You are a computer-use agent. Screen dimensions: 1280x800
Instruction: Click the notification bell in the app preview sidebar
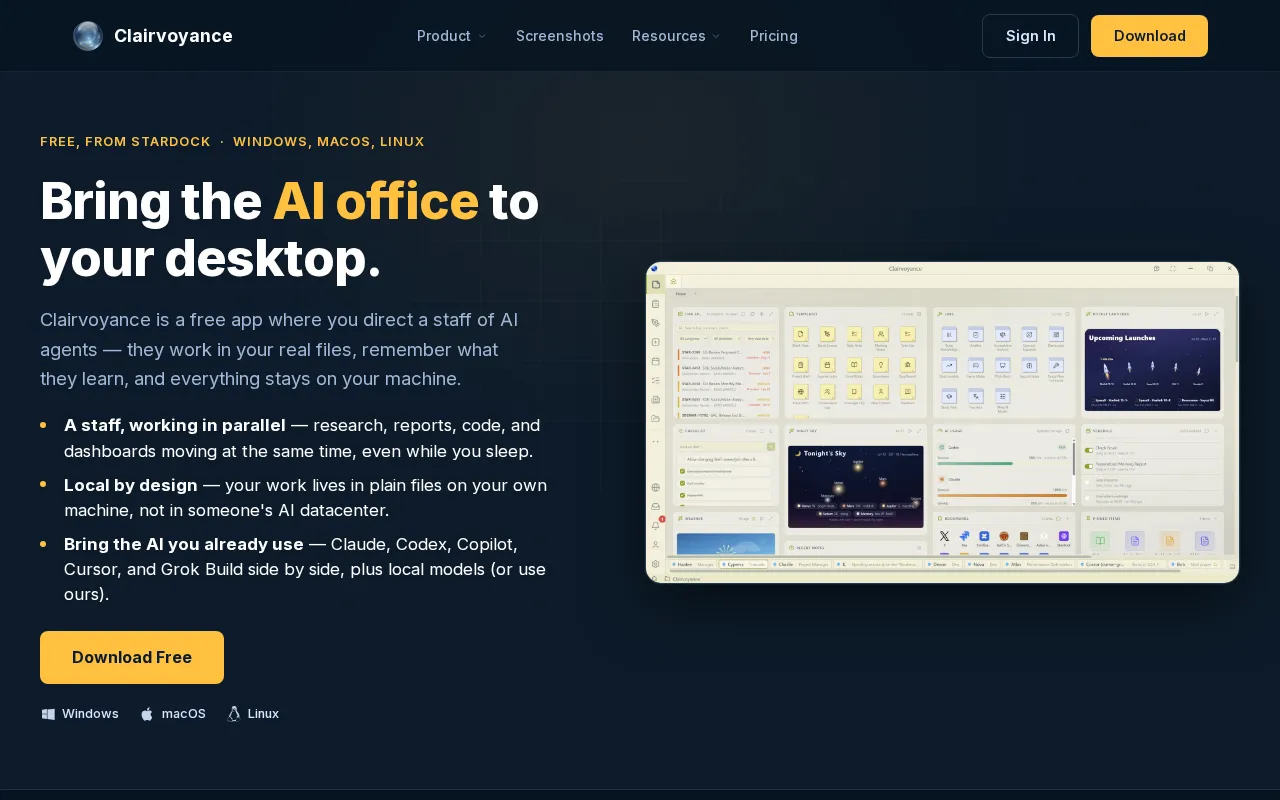coord(655,525)
